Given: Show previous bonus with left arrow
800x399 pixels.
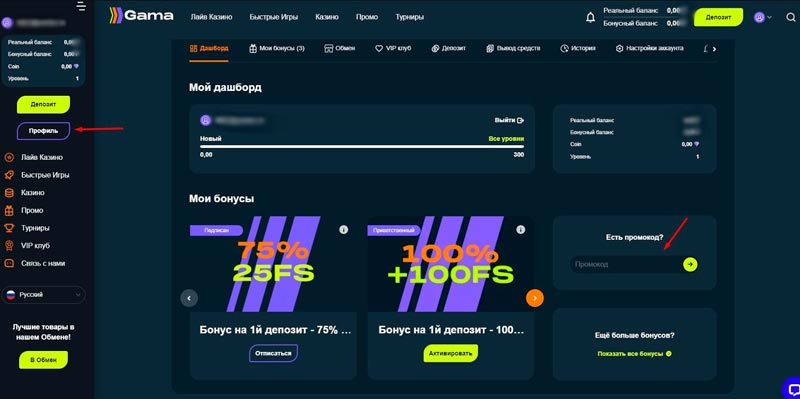Looking at the screenshot, I should click(189, 297).
